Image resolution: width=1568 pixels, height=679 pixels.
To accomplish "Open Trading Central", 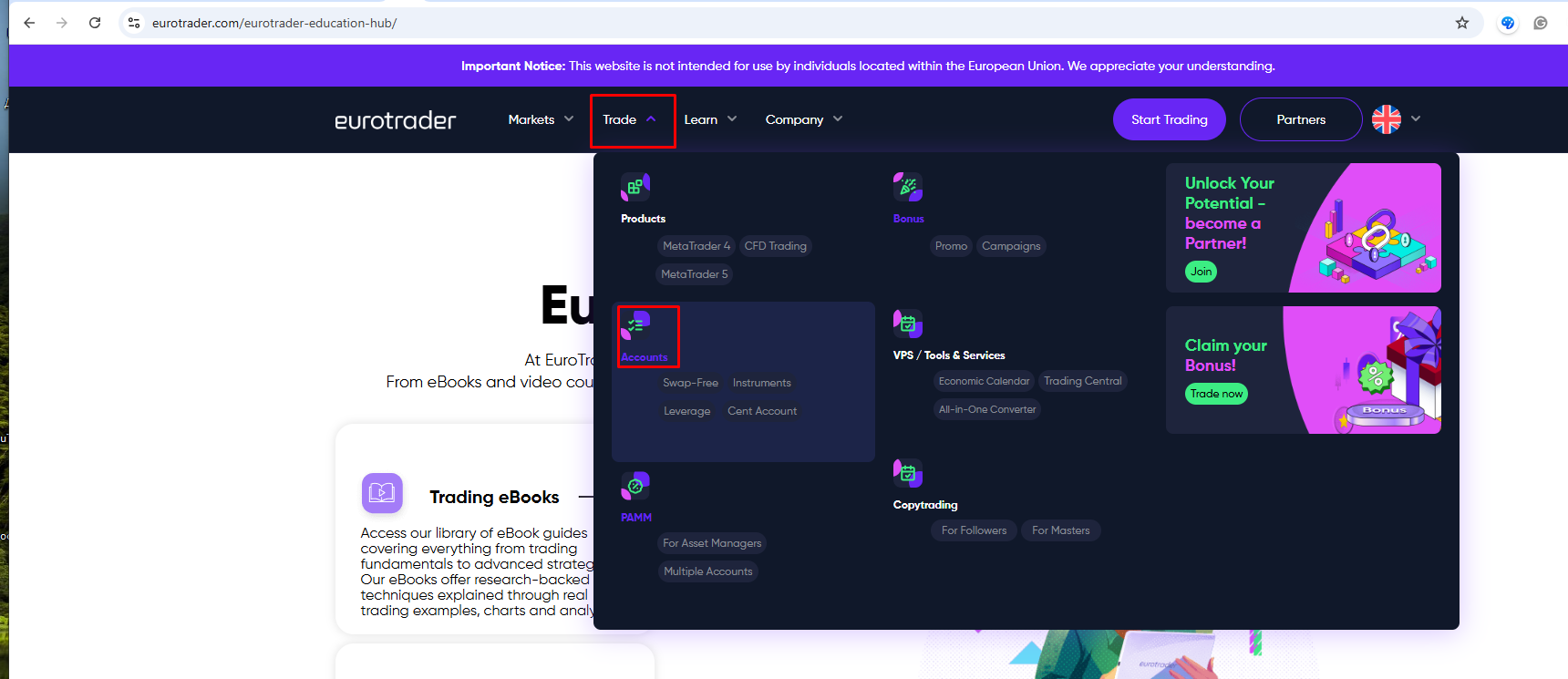I will (x=1083, y=381).
